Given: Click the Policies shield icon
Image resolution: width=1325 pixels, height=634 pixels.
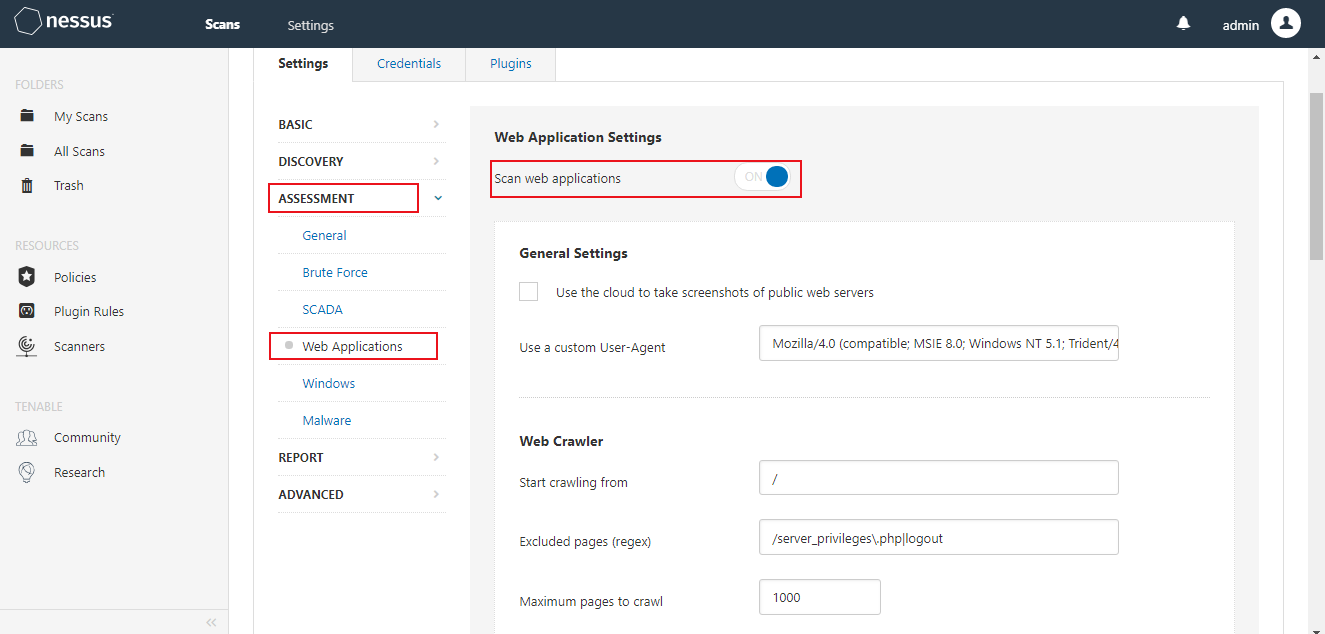Looking at the screenshot, I should coord(28,277).
